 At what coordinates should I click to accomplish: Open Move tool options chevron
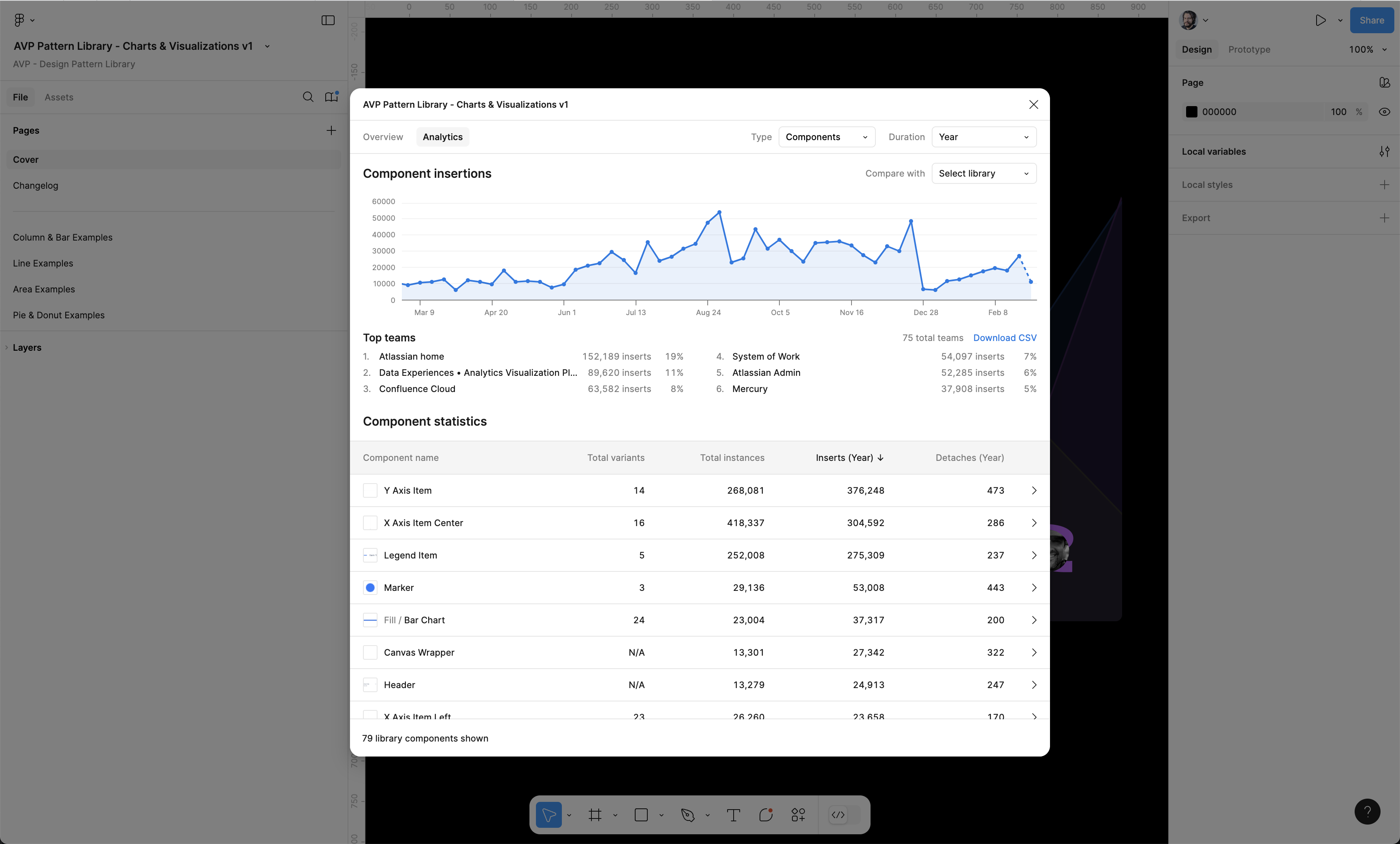coord(569,815)
